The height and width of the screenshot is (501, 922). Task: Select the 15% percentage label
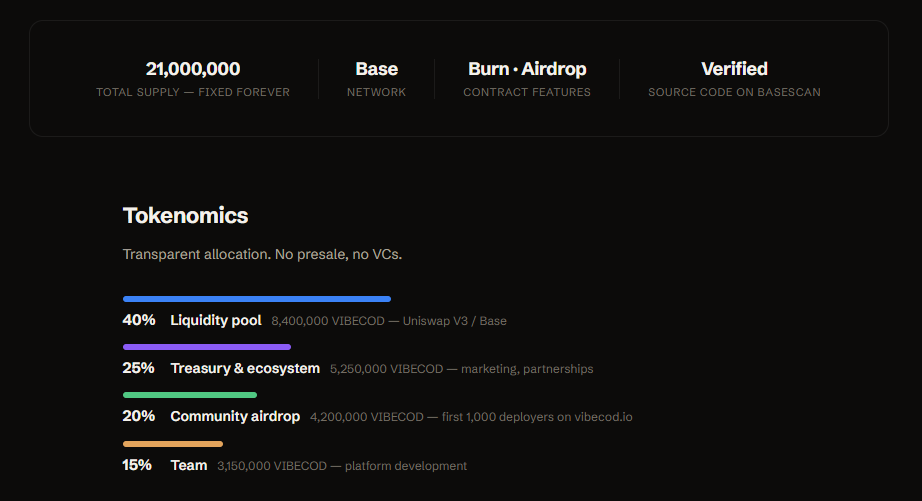(137, 465)
